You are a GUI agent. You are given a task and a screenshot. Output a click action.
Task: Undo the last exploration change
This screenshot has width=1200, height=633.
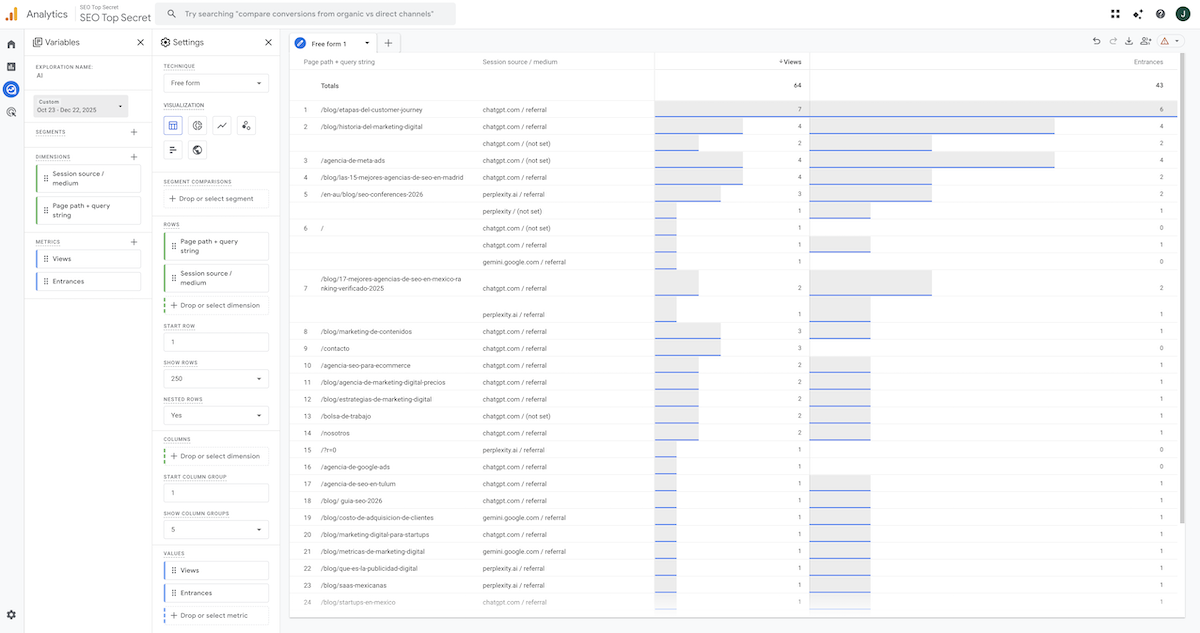1094,41
